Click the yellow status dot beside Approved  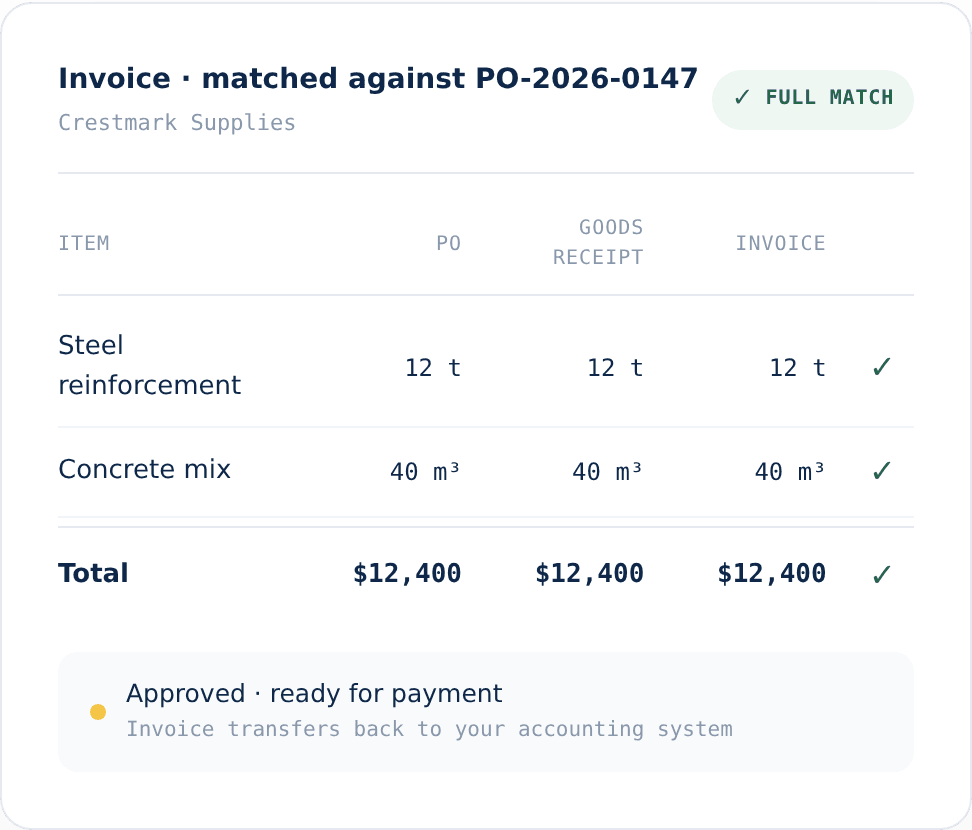tap(98, 712)
